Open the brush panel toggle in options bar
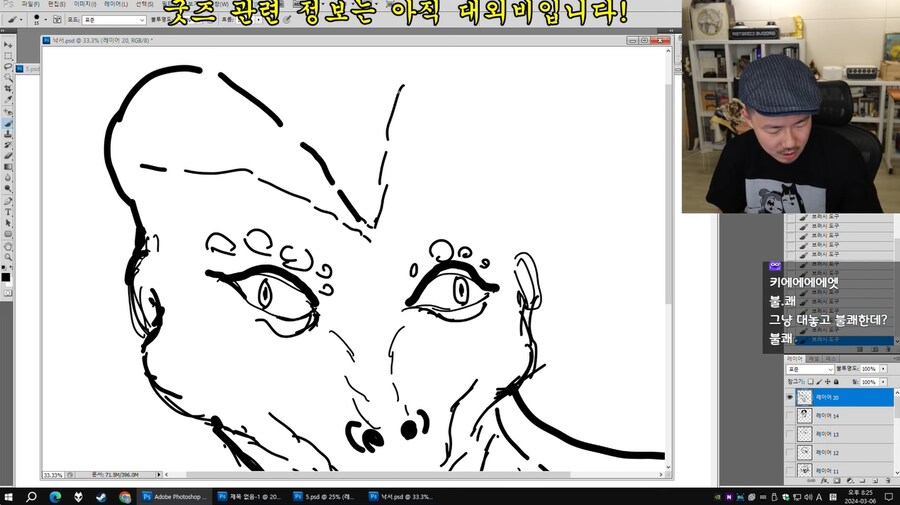Viewport: 900px width, 505px height. coord(57,20)
